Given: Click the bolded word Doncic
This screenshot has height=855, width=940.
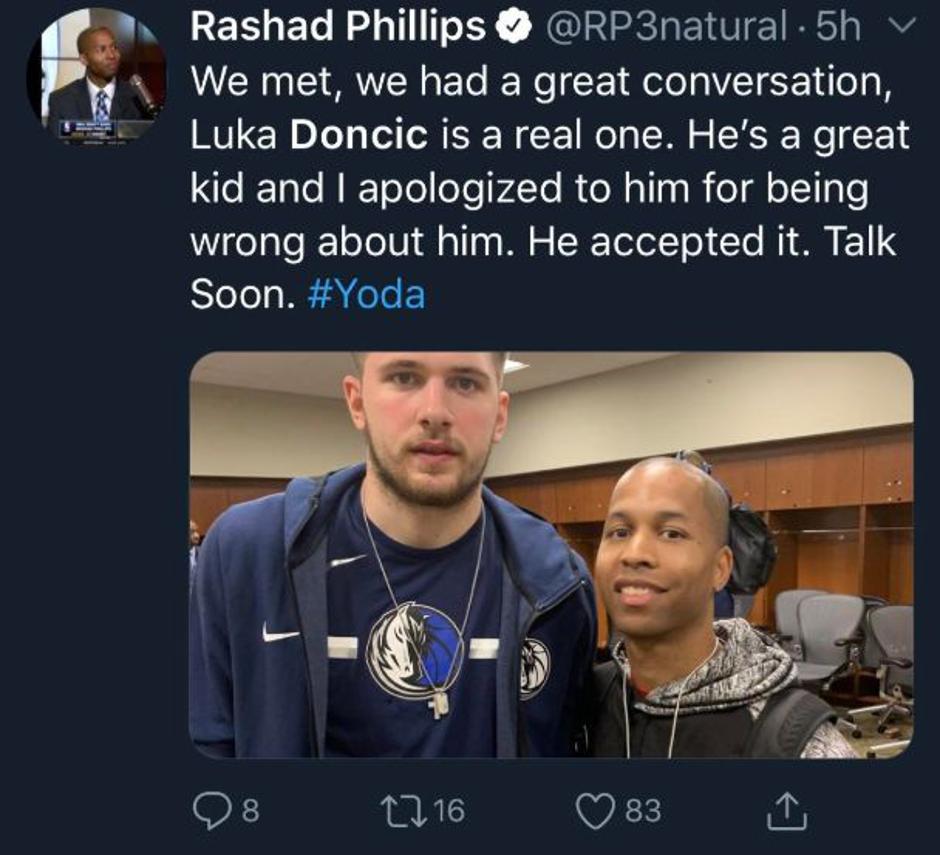Looking at the screenshot, I should [349, 134].
